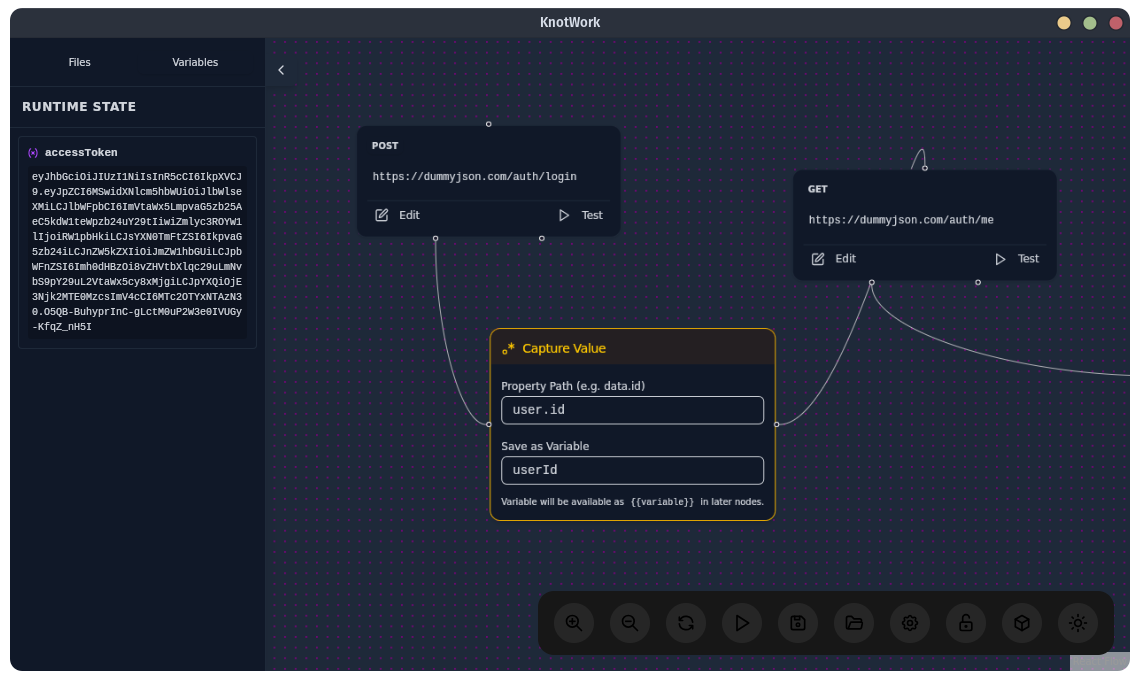Edit the POST auth/login node
Viewport: 1140px width, 681px height.
click(400, 214)
